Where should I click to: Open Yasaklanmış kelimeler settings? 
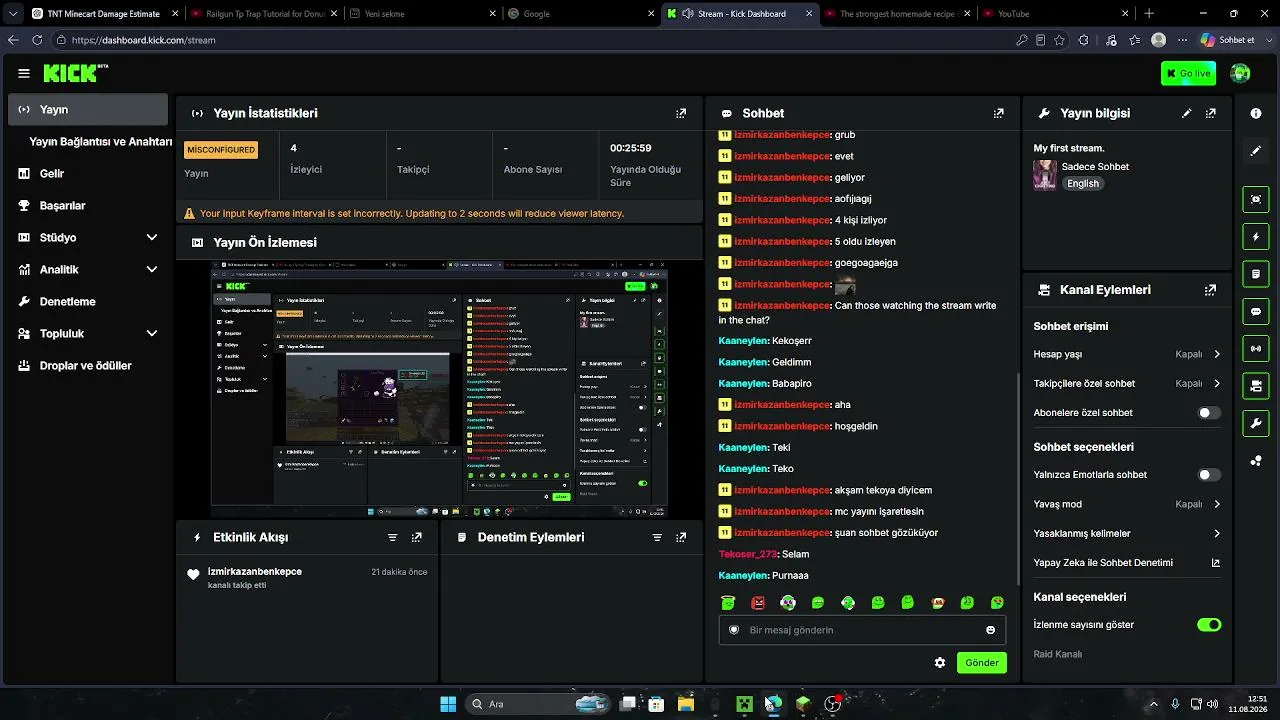1127,534
